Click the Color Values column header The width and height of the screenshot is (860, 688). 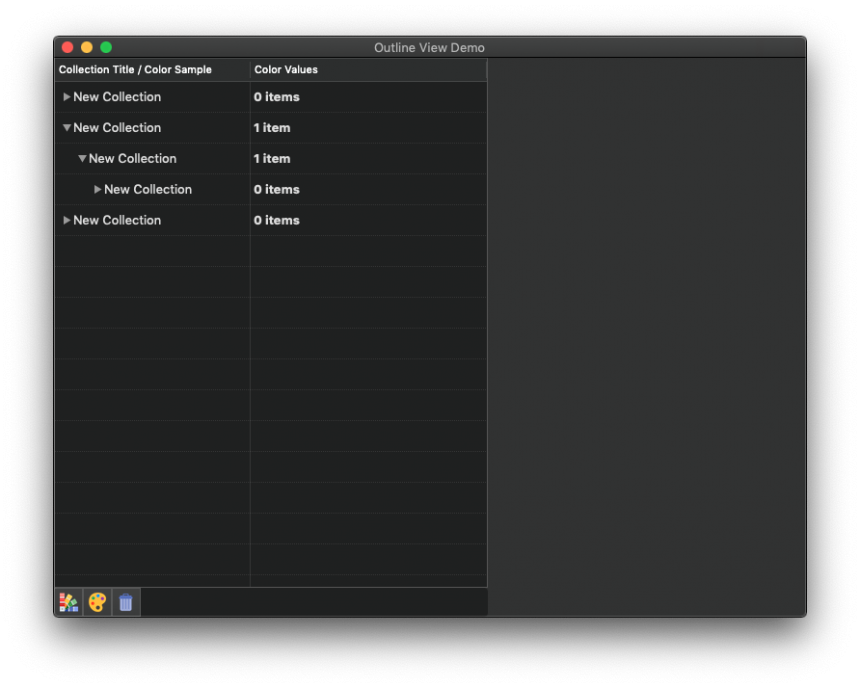[285, 69]
